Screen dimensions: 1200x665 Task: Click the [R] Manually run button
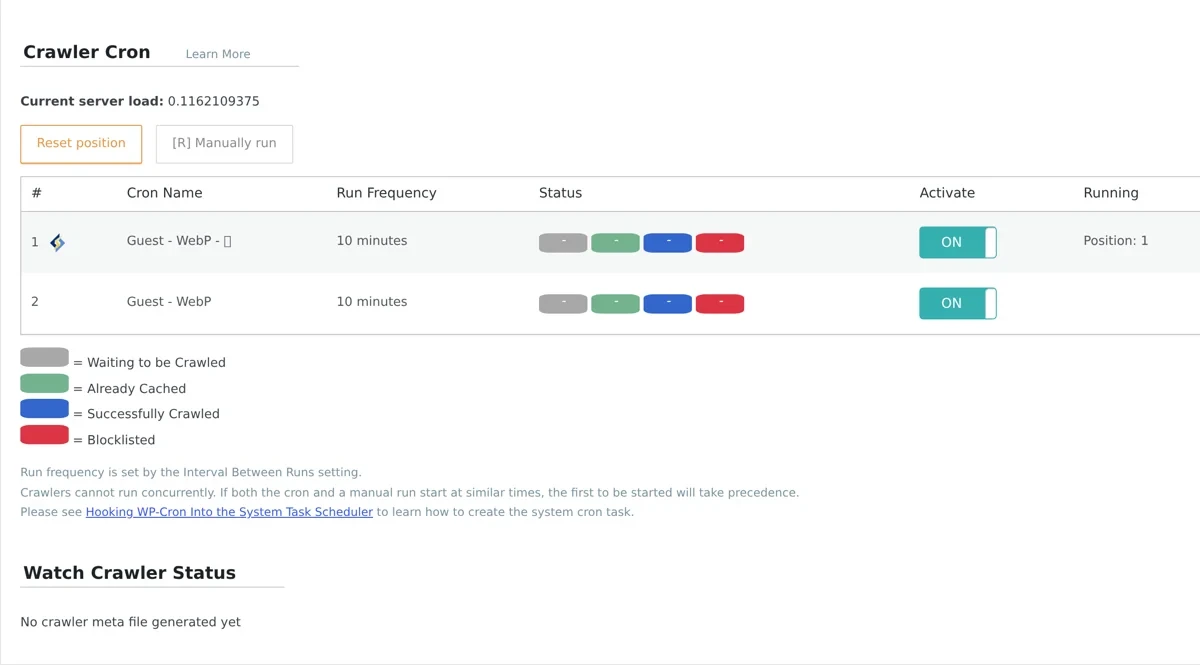point(224,144)
